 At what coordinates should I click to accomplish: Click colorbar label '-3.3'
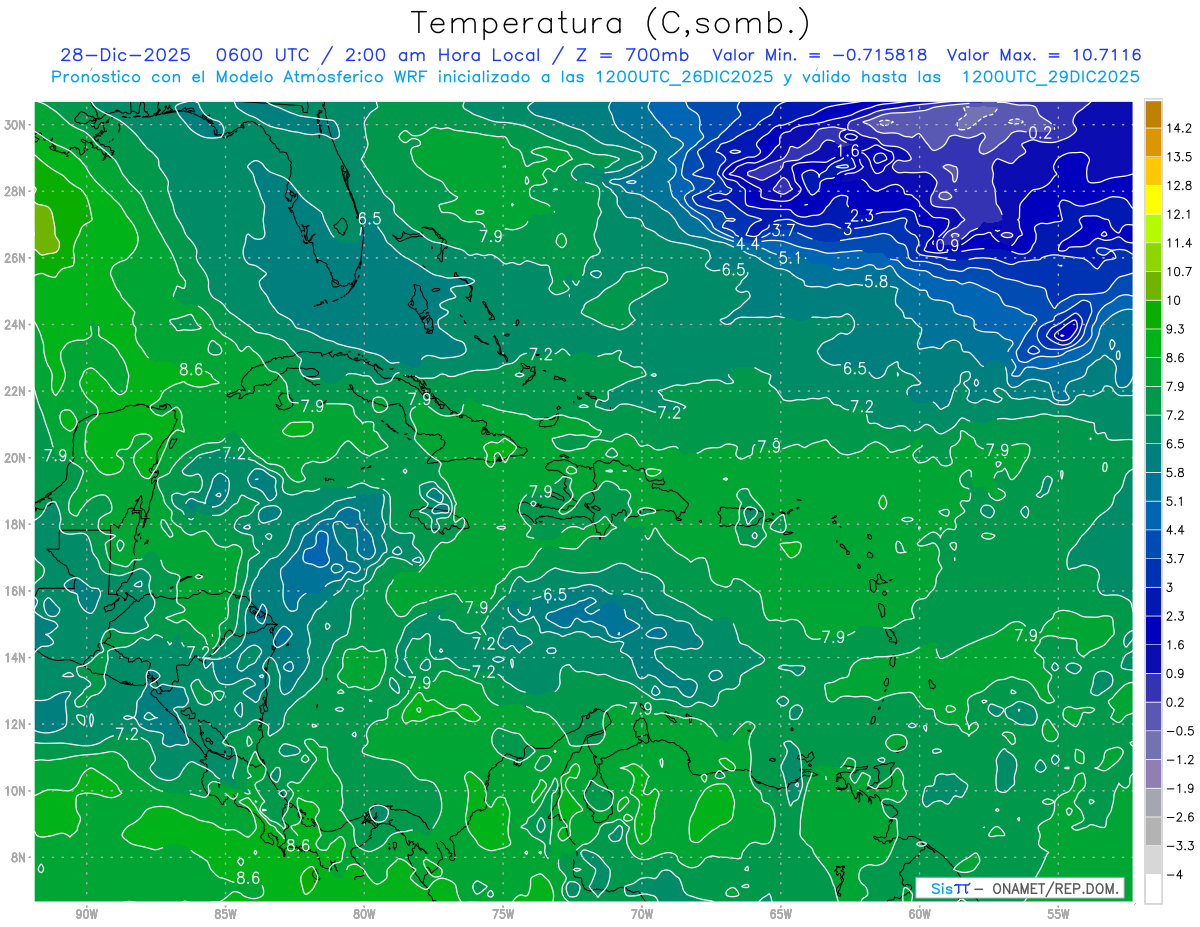coord(1179,846)
